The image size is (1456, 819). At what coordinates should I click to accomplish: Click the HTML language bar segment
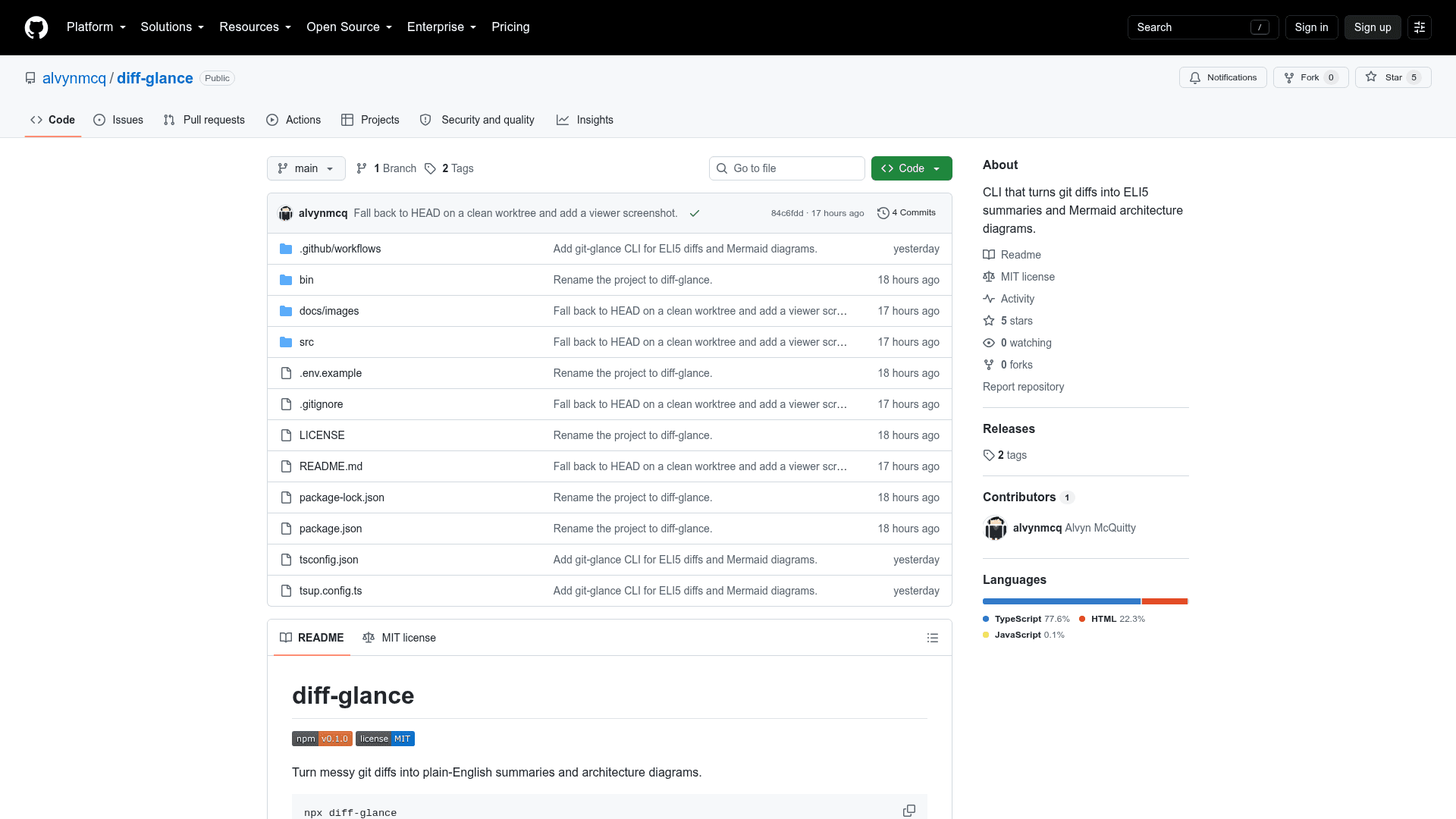pyautogui.click(x=1165, y=601)
